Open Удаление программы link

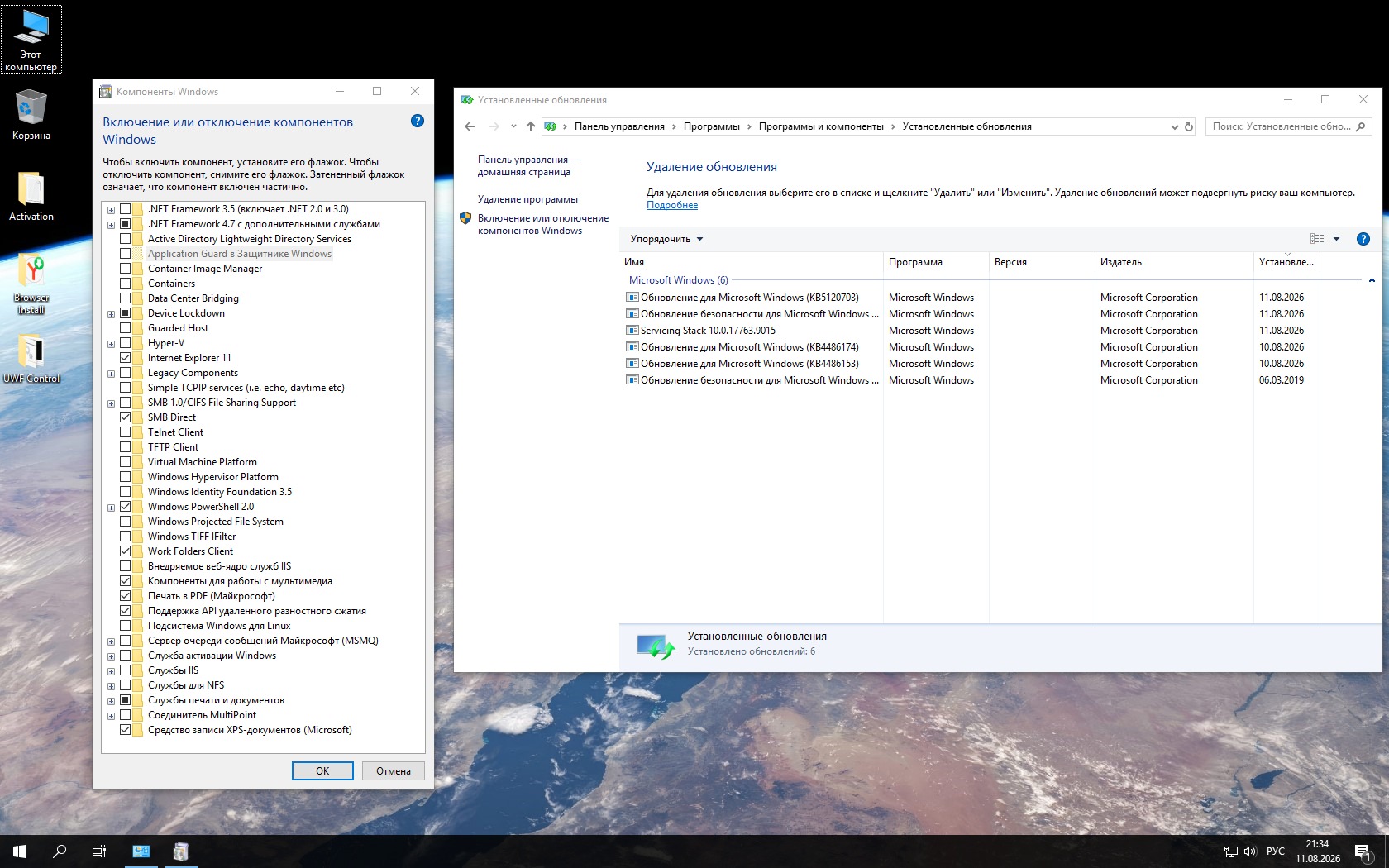point(527,199)
